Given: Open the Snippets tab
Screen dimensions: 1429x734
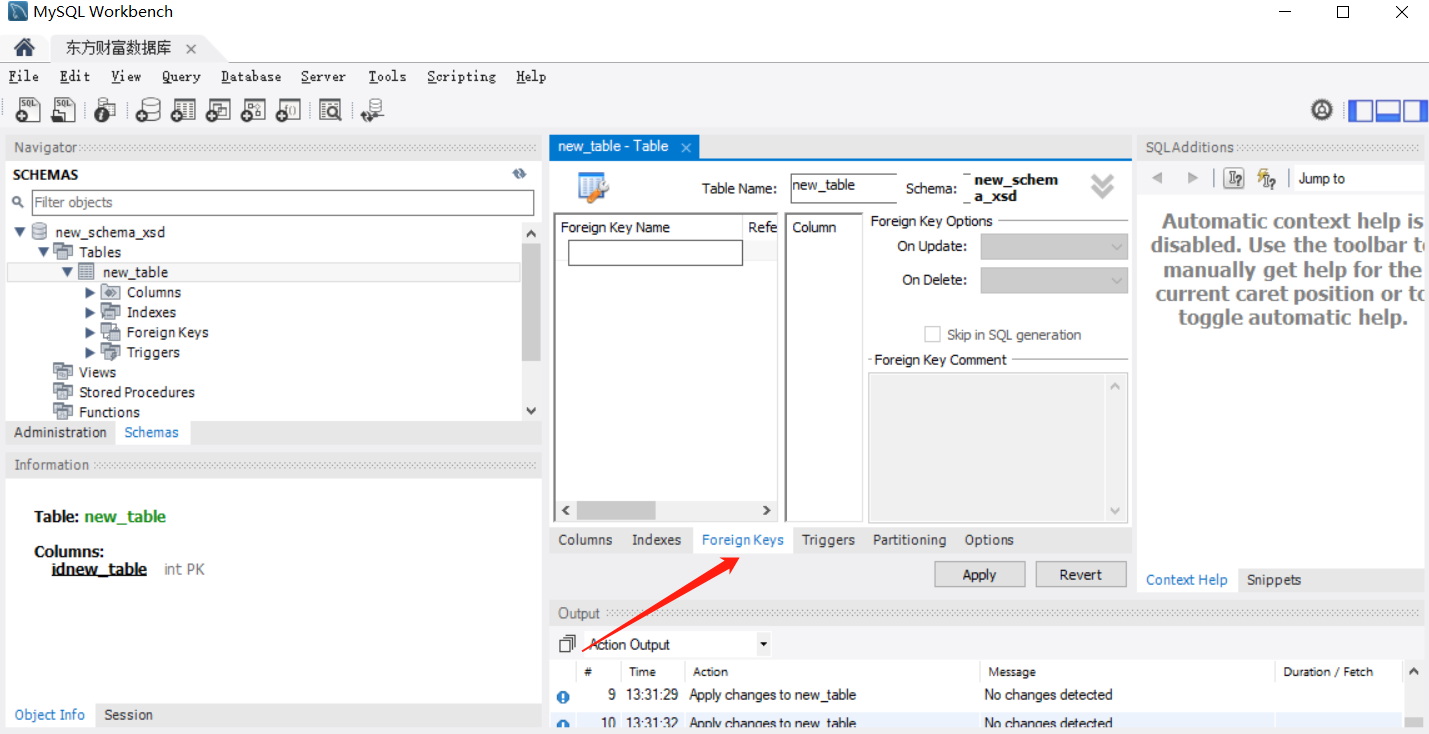Looking at the screenshot, I should point(1274,580).
